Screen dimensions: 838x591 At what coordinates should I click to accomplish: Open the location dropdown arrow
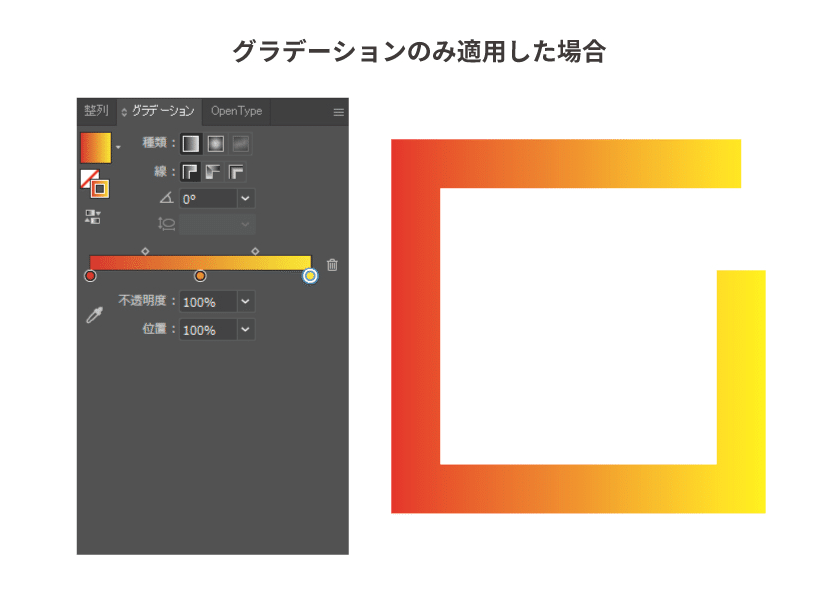tap(245, 330)
